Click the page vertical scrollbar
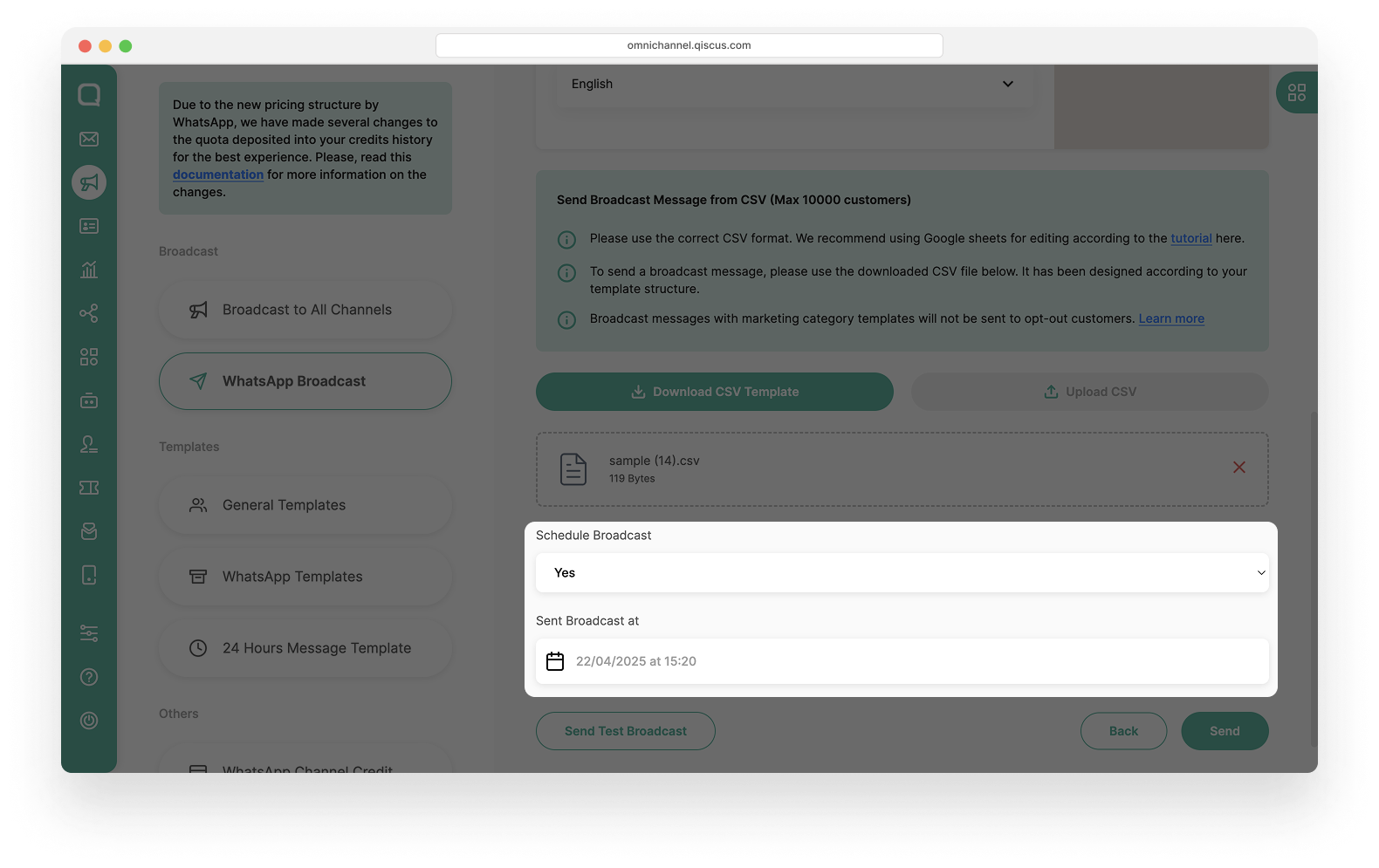The image size is (1379, 868). coord(1314,579)
